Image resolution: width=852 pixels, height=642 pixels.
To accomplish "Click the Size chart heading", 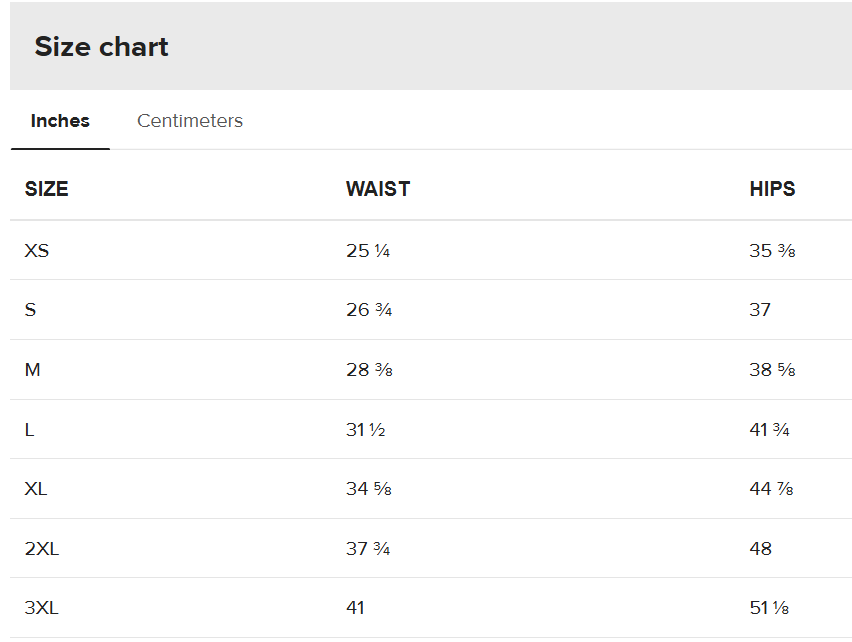I will click(x=101, y=47).
